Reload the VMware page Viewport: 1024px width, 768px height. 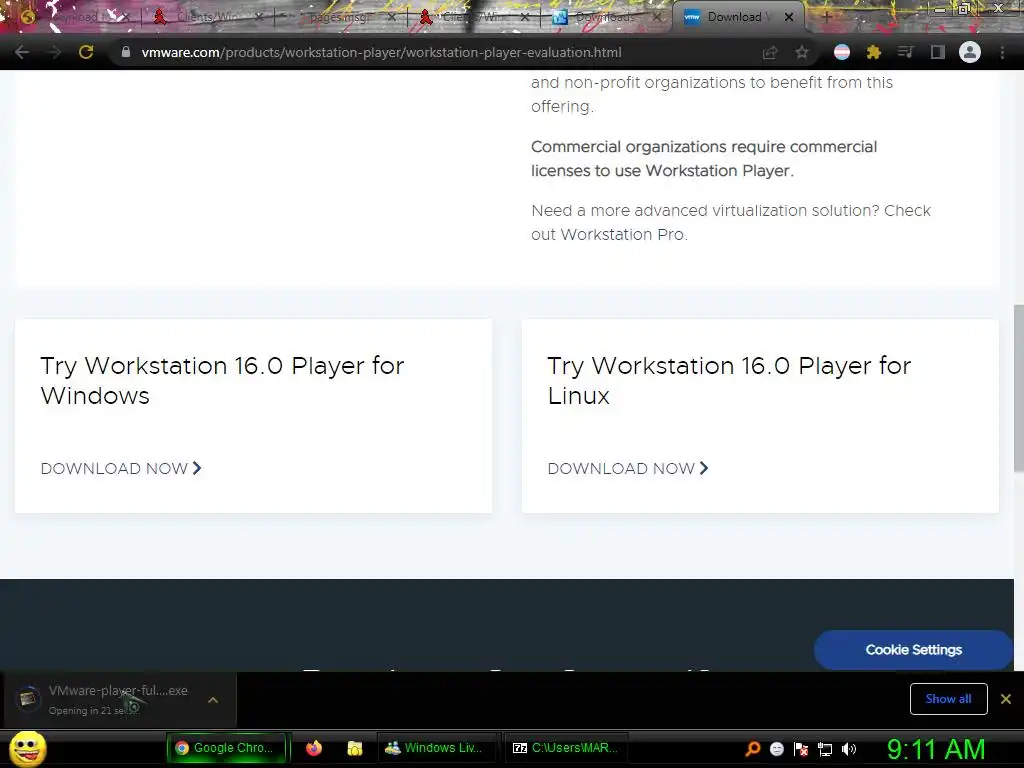[x=86, y=52]
